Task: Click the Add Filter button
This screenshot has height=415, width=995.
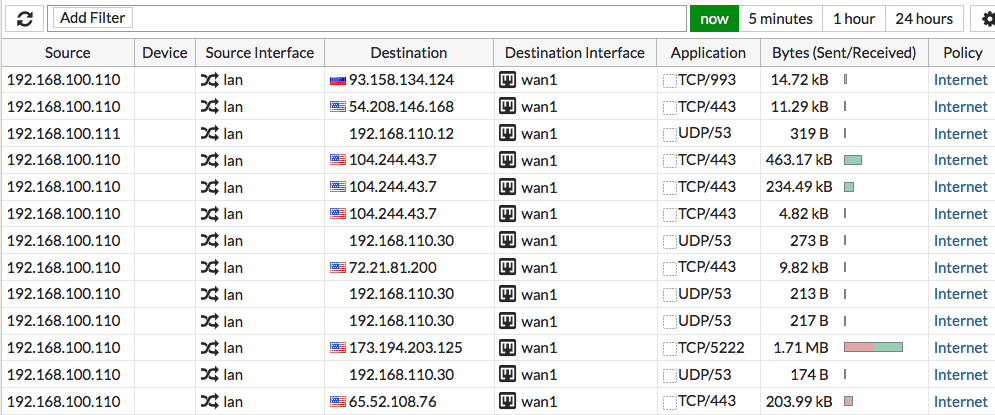Action: click(93, 18)
